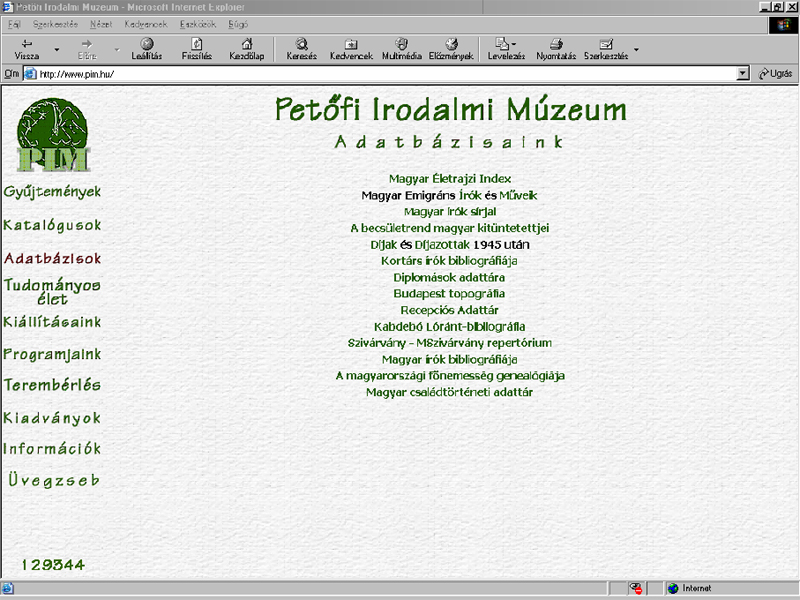Expand the Levelezés mail dropdown arrow
Screen dimensions: 800x600
coord(514,44)
